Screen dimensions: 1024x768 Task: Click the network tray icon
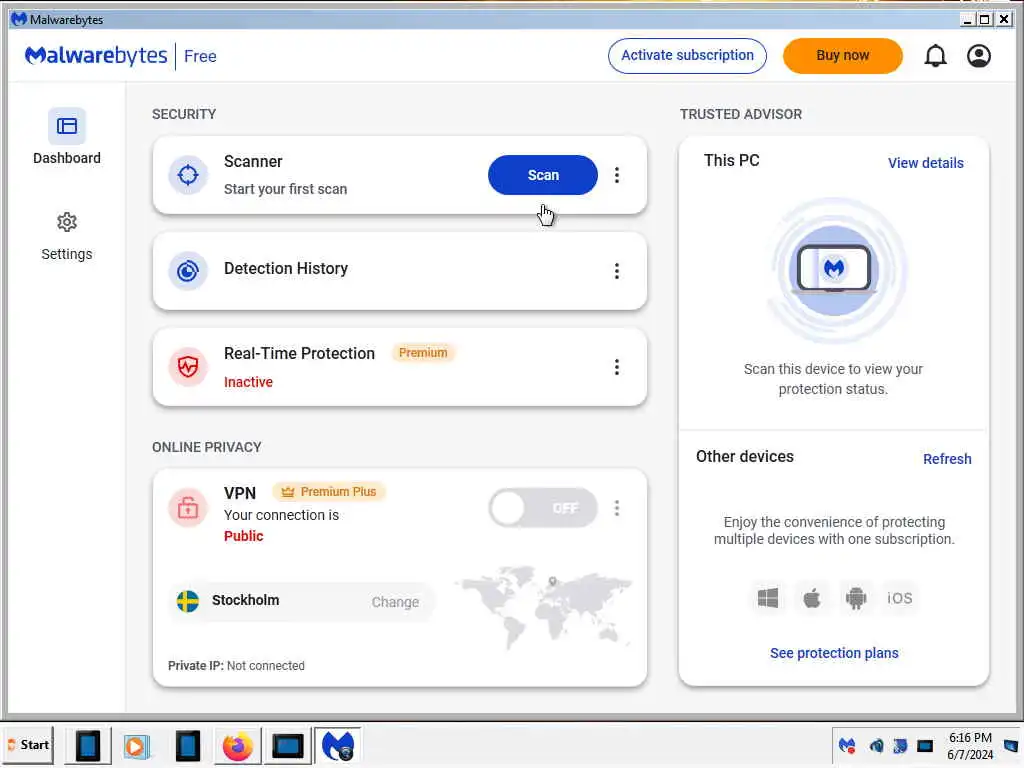900,746
